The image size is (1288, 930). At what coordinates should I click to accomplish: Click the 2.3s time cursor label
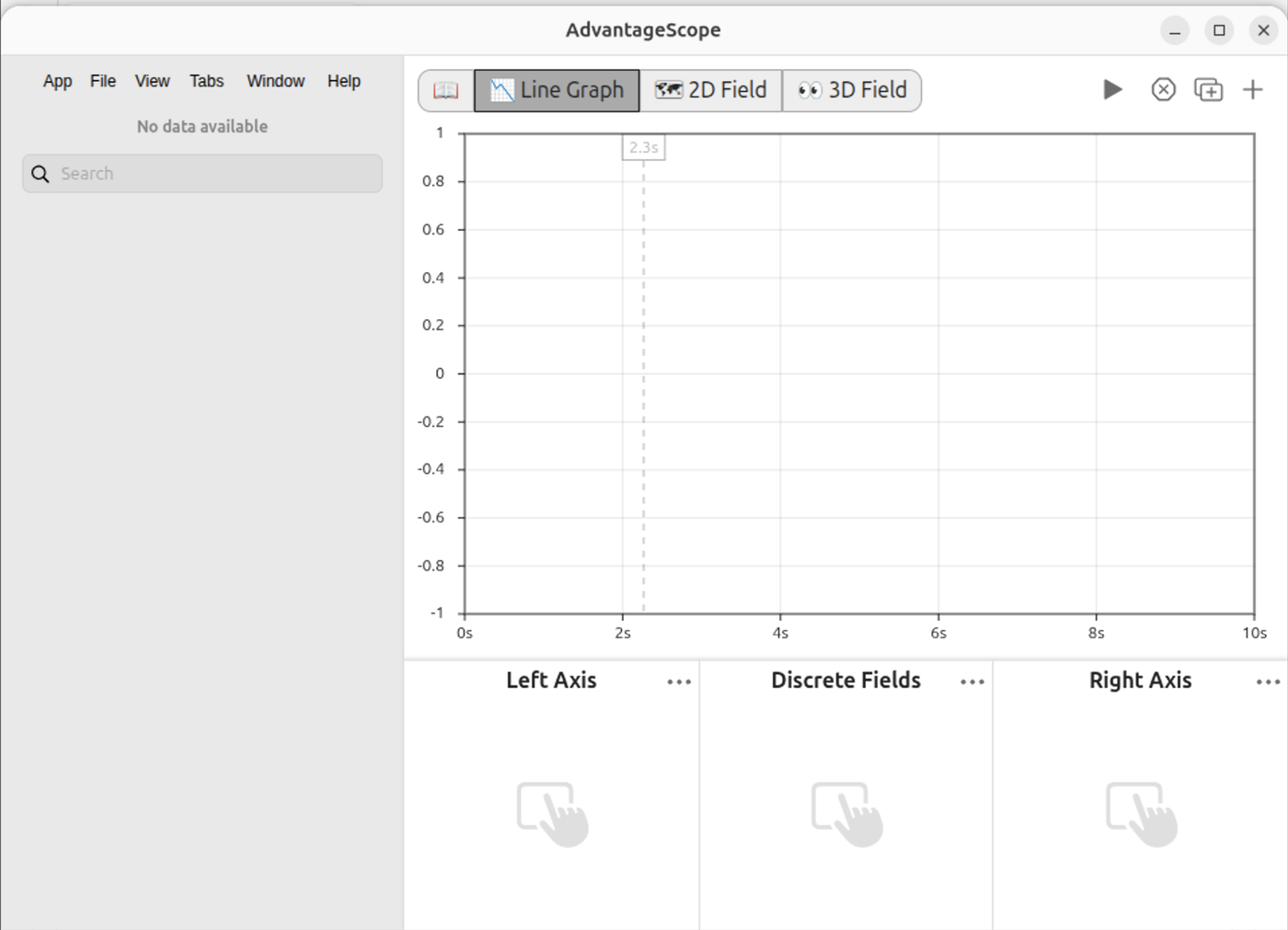pyautogui.click(x=644, y=147)
